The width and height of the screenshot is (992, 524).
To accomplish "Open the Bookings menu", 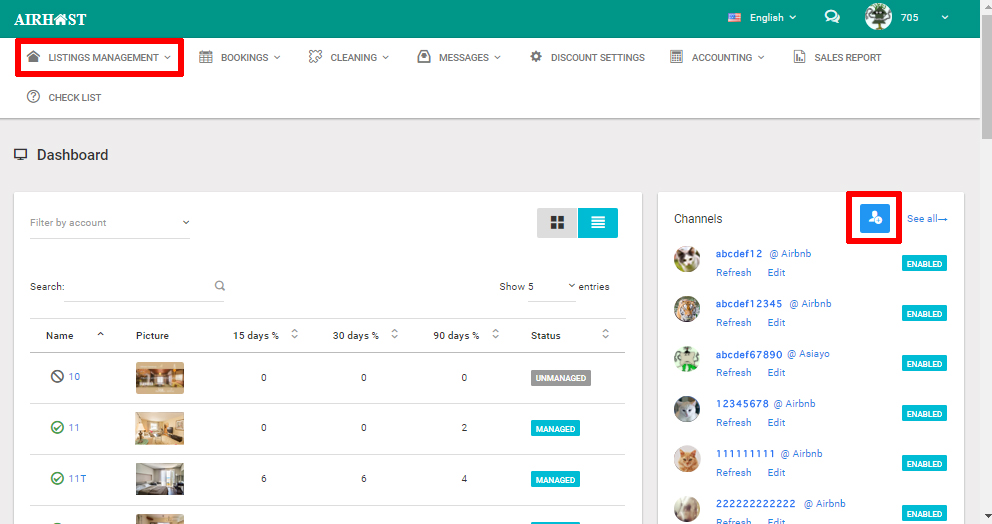I will 240,58.
